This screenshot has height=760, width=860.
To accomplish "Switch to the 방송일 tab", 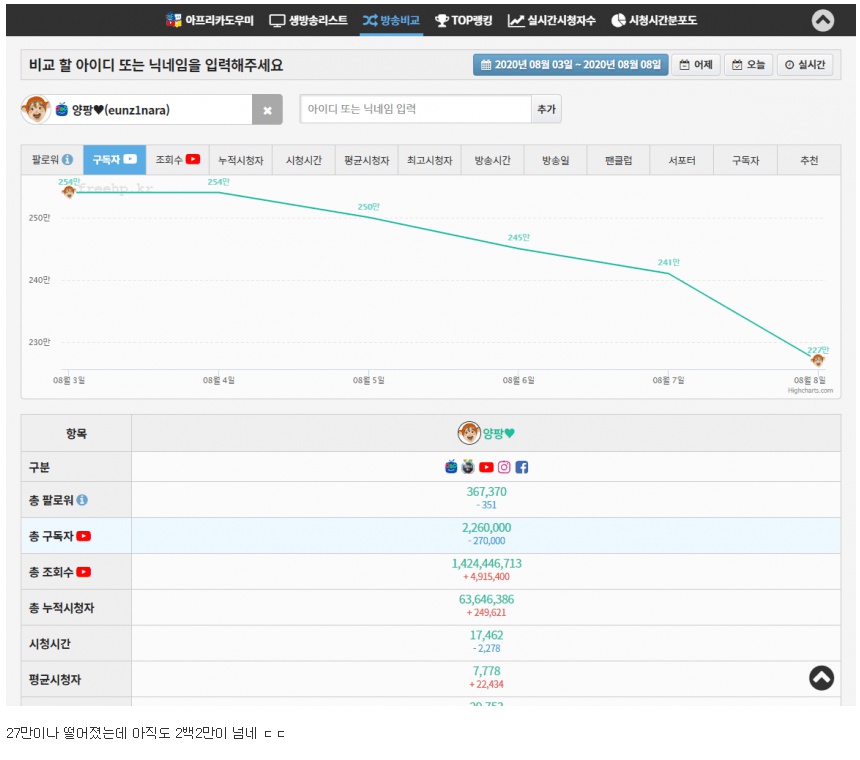I will coord(555,160).
